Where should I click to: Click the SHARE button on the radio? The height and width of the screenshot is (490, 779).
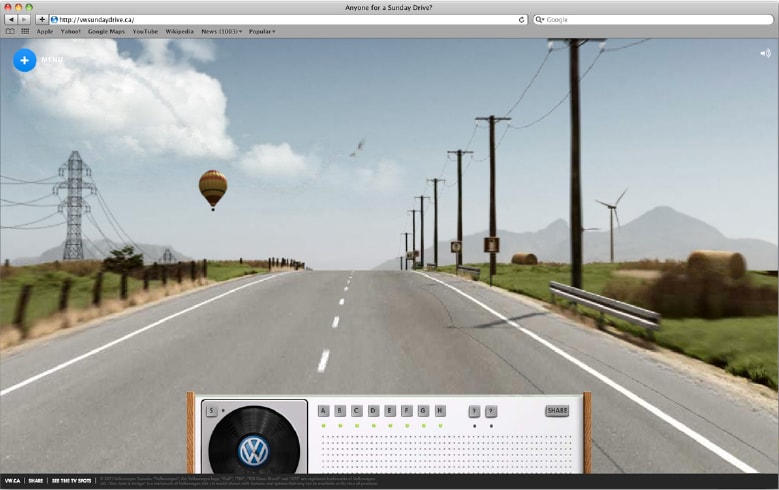(x=557, y=410)
